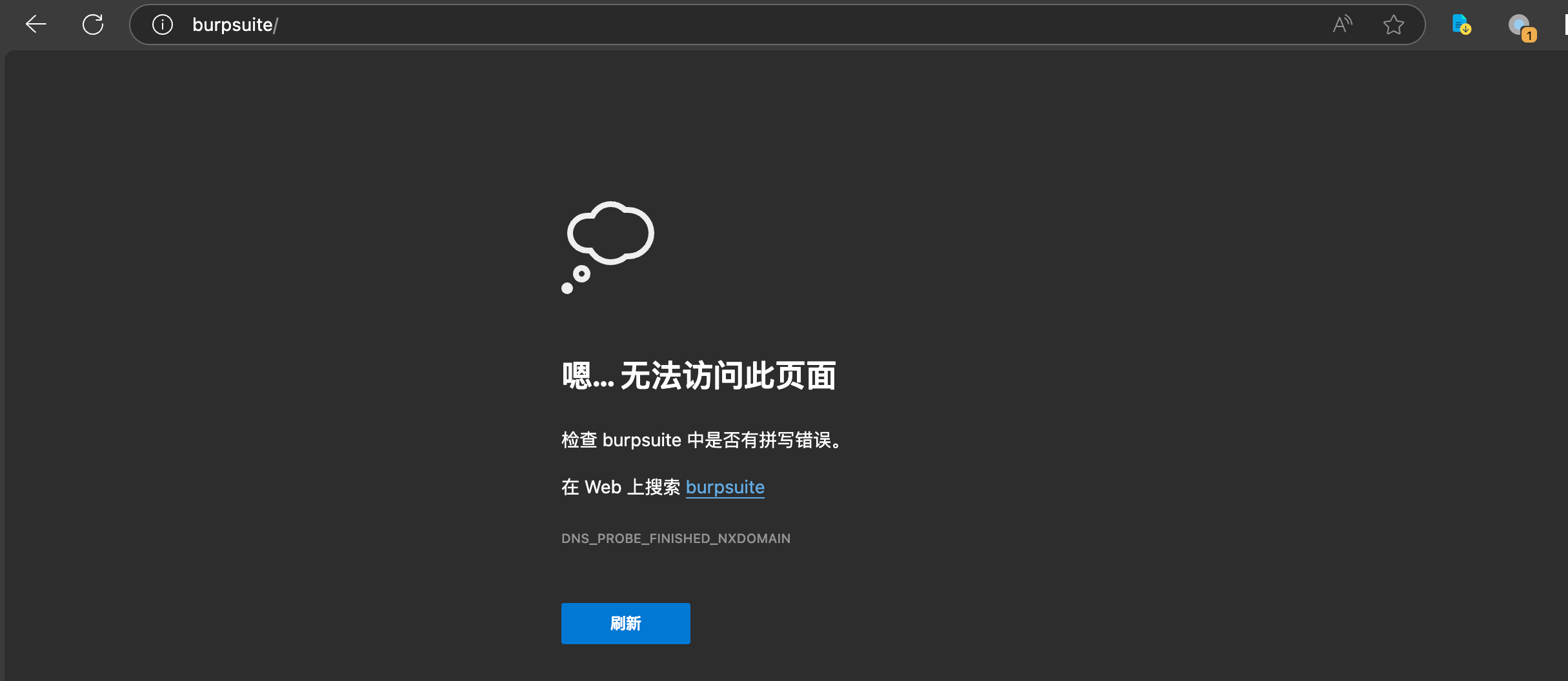1568x681 pixels.
Task: Select the DNS_PROBE_FINISHED_NXDOMAIN error code text
Action: pyautogui.click(x=676, y=538)
